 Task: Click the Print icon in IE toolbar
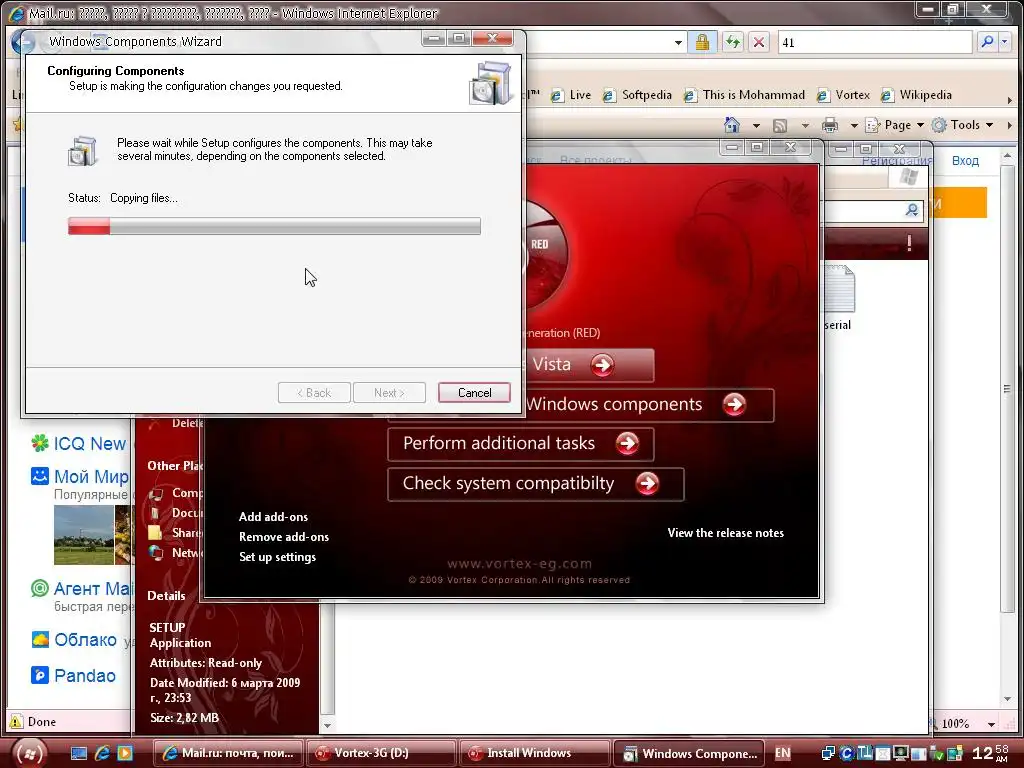[830, 125]
